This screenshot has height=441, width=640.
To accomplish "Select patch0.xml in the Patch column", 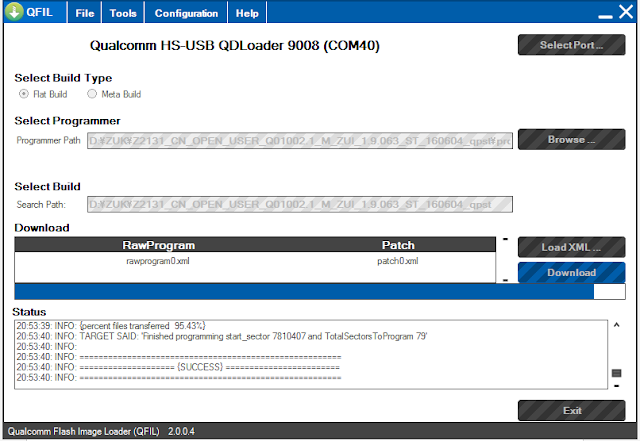I will click(x=398, y=261).
